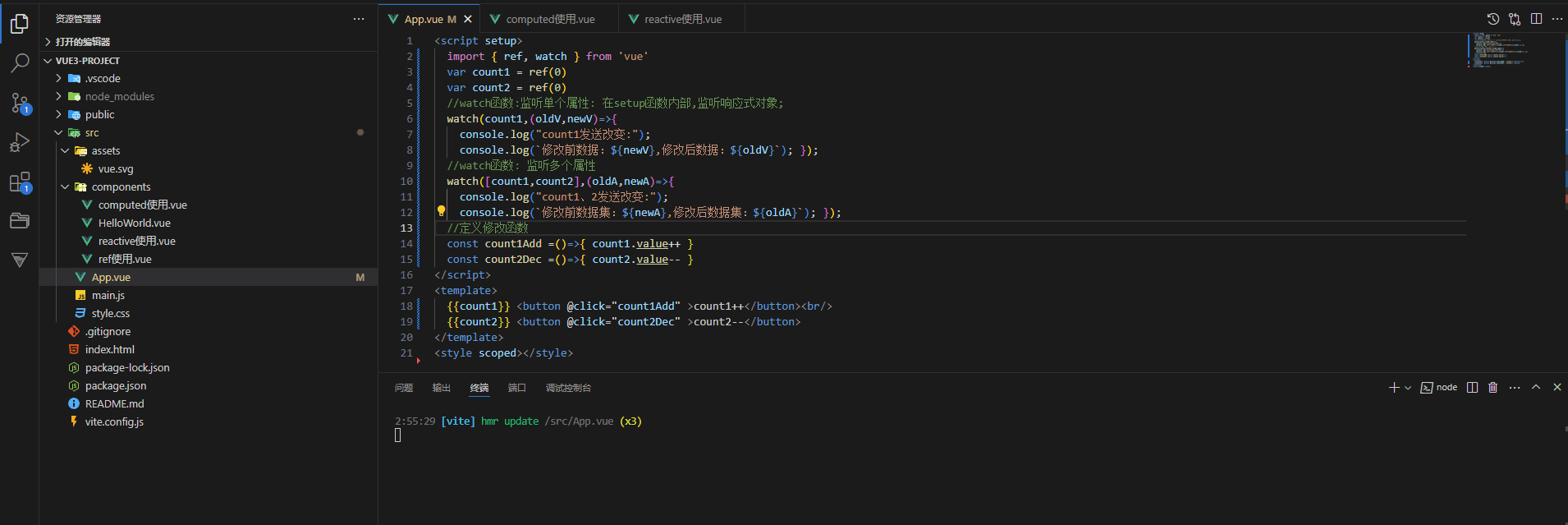This screenshot has height=525, width=1568.
Task: Kill terminal with trash icon
Action: point(1493,387)
